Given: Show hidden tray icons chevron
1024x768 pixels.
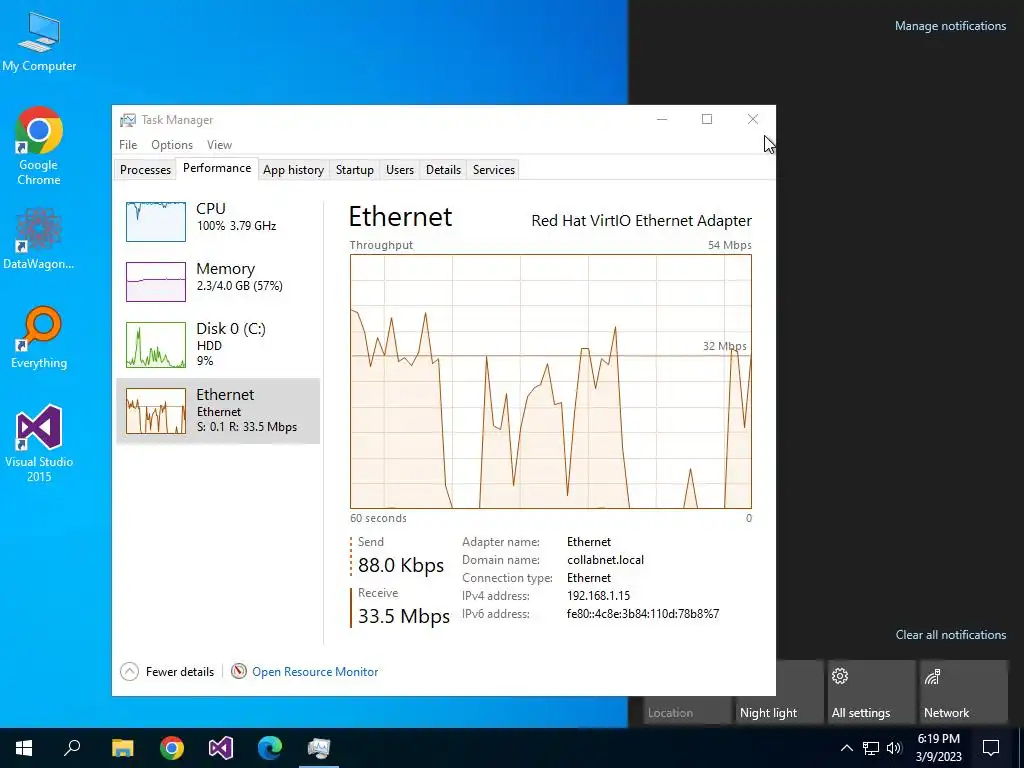Looking at the screenshot, I should (846, 748).
